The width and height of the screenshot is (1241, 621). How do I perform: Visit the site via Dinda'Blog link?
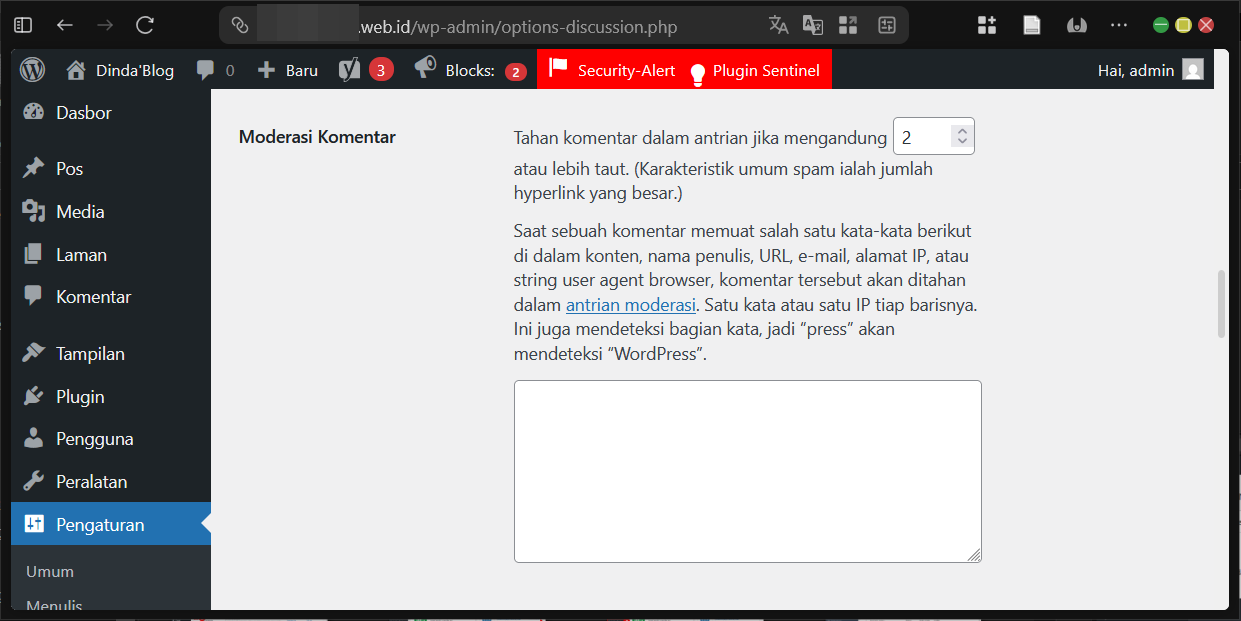[135, 69]
